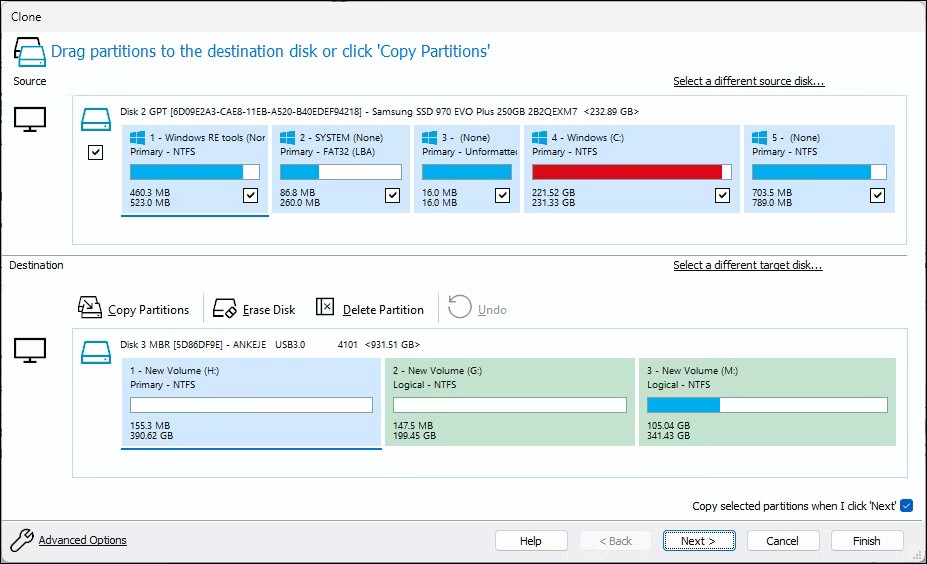Click the Delete Partition icon

pyautogui.click(x=325, y=308)
